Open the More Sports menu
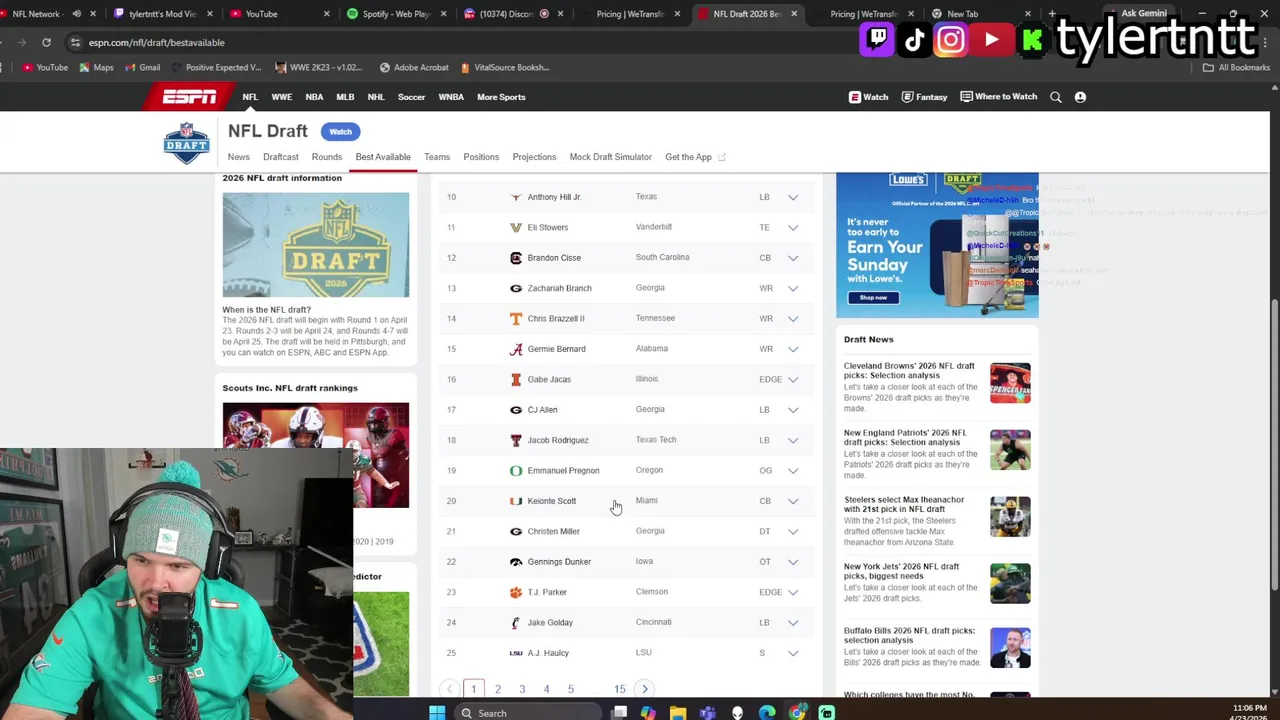This screenshot has width=1280, height=720. click(x=501, y=97)
